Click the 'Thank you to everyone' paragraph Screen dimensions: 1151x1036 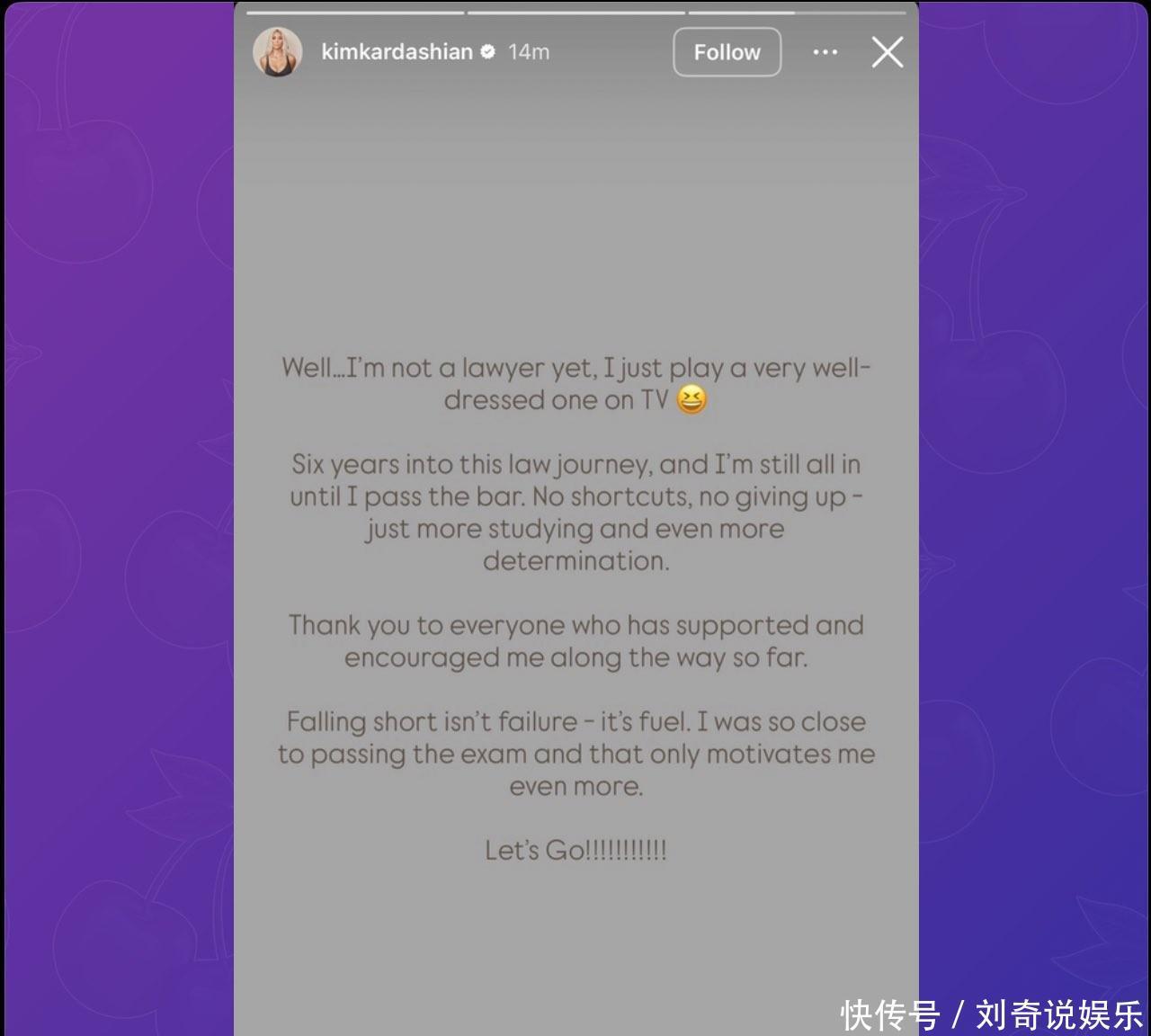(575, 641)
